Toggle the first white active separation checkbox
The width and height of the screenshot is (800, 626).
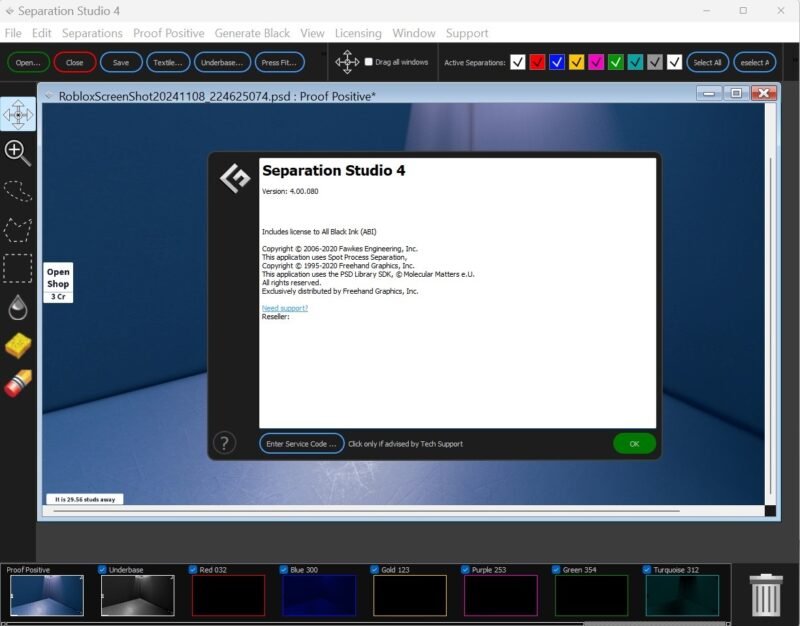pyautogui.click(x=517, y=62)
